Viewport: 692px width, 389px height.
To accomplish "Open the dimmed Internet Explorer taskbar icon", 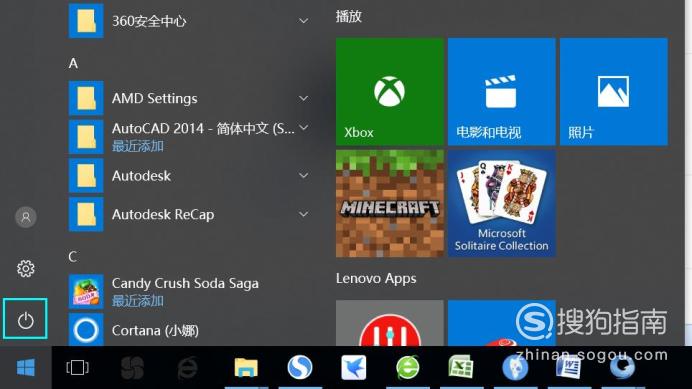I will coord(188,367).
